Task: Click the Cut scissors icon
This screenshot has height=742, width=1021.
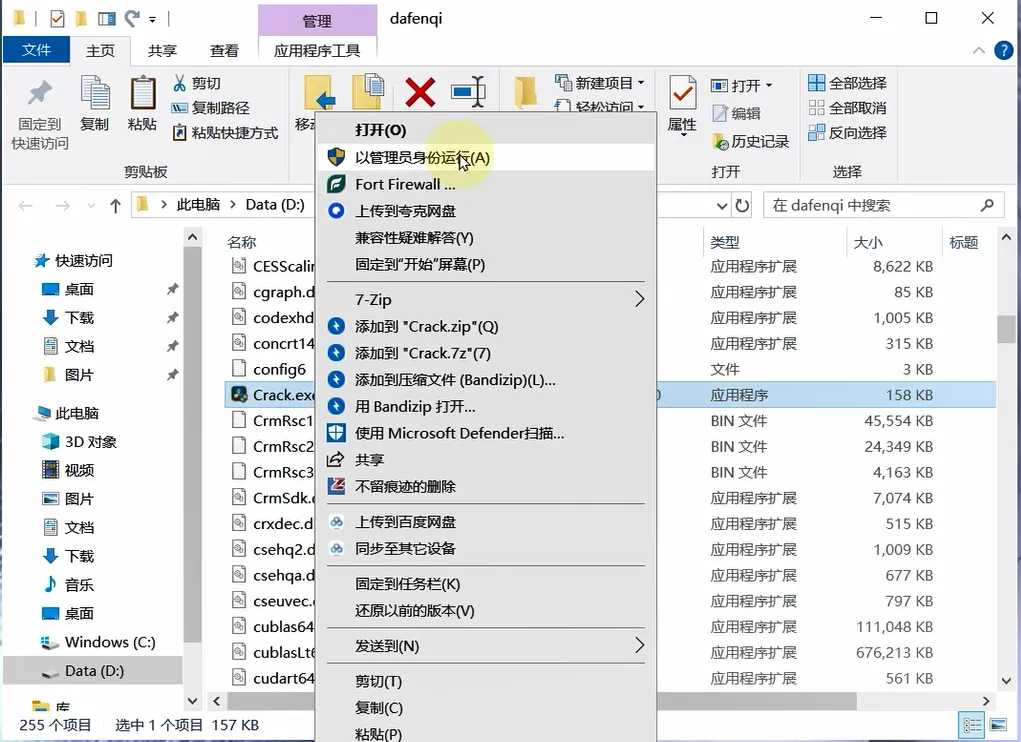Action: click(180, 83)
